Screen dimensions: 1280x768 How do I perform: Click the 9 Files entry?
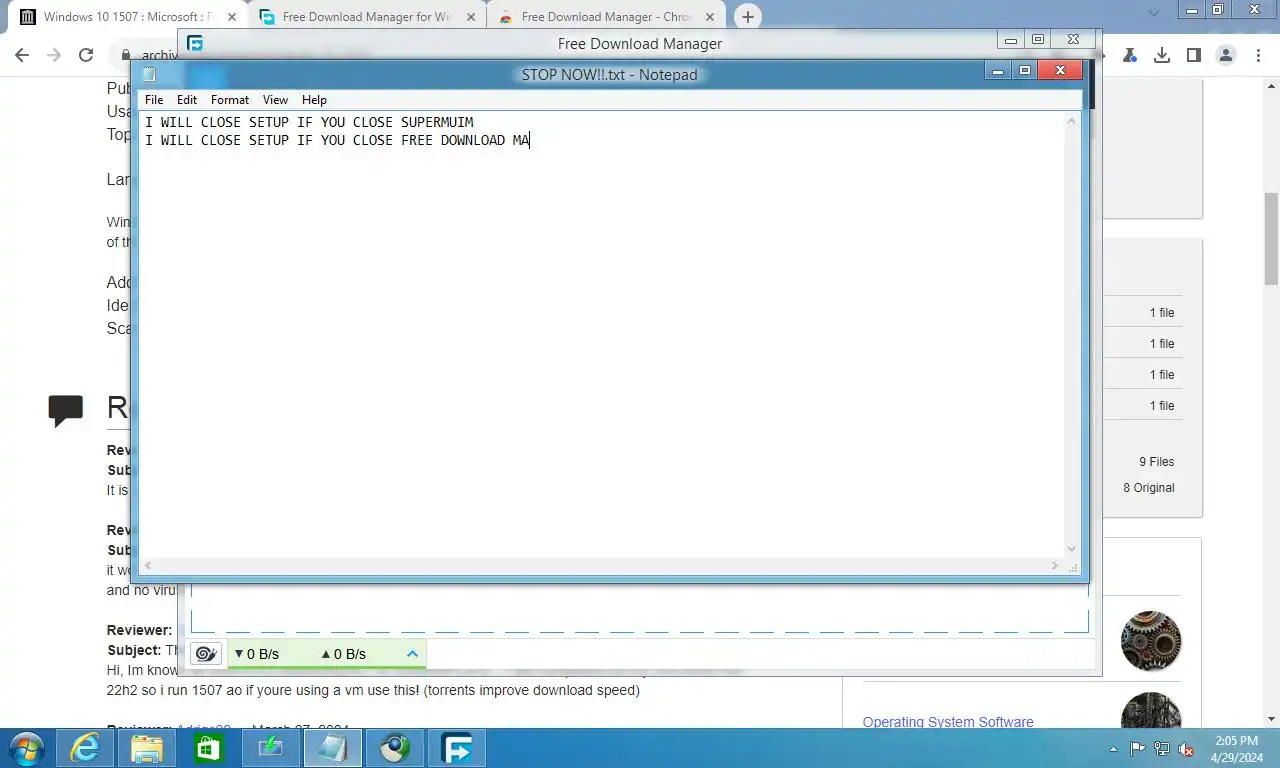coord(1156,462)
